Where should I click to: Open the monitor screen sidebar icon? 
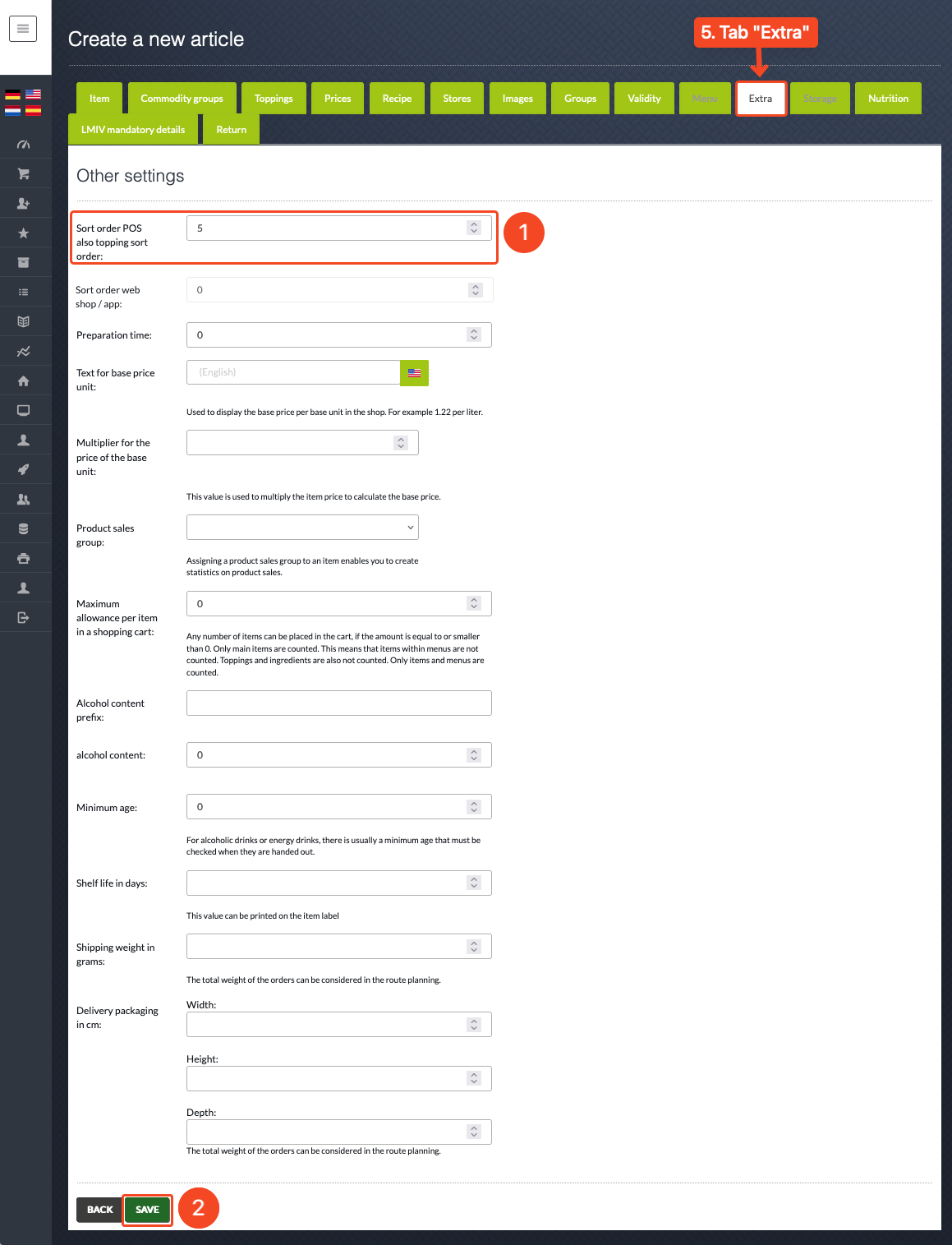24,411
